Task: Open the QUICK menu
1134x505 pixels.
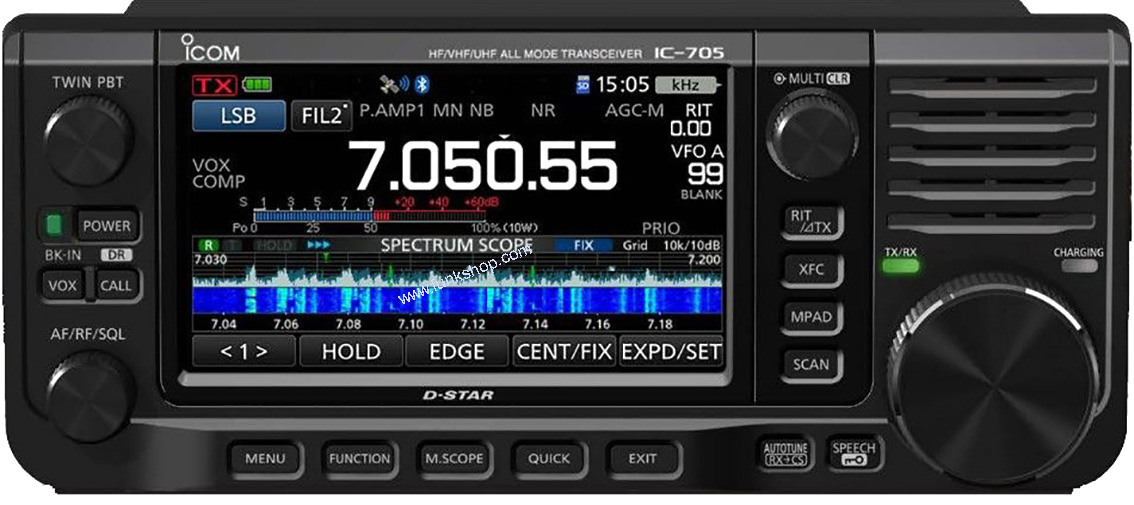Action: (x=549, y=459)
